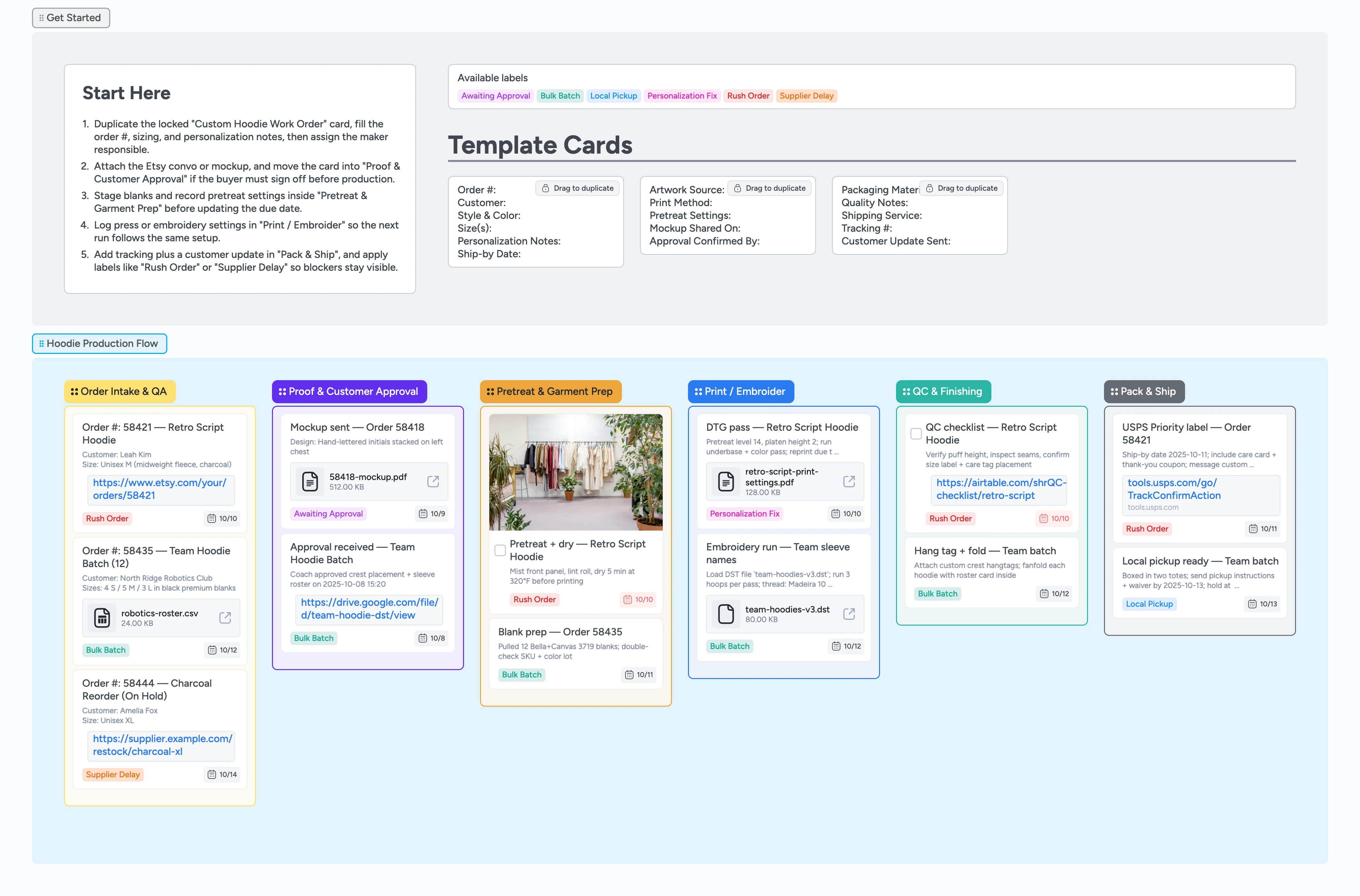Open external link icon for robotics-roster.csv

[225, 618]
